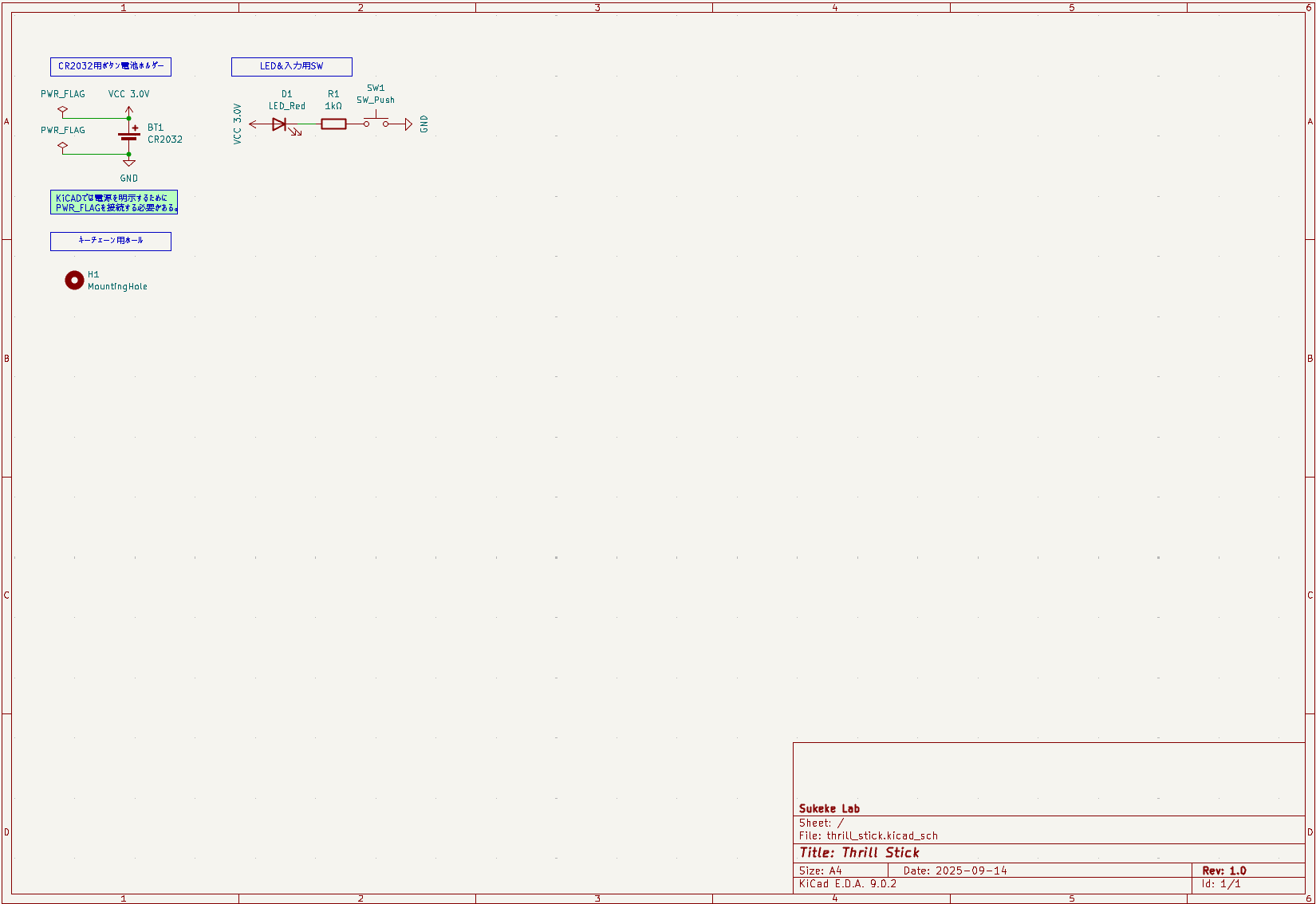Click the R1 resistor symbol
The width and height of the screenshot is (1316, 904).
(x=333, y=124)
